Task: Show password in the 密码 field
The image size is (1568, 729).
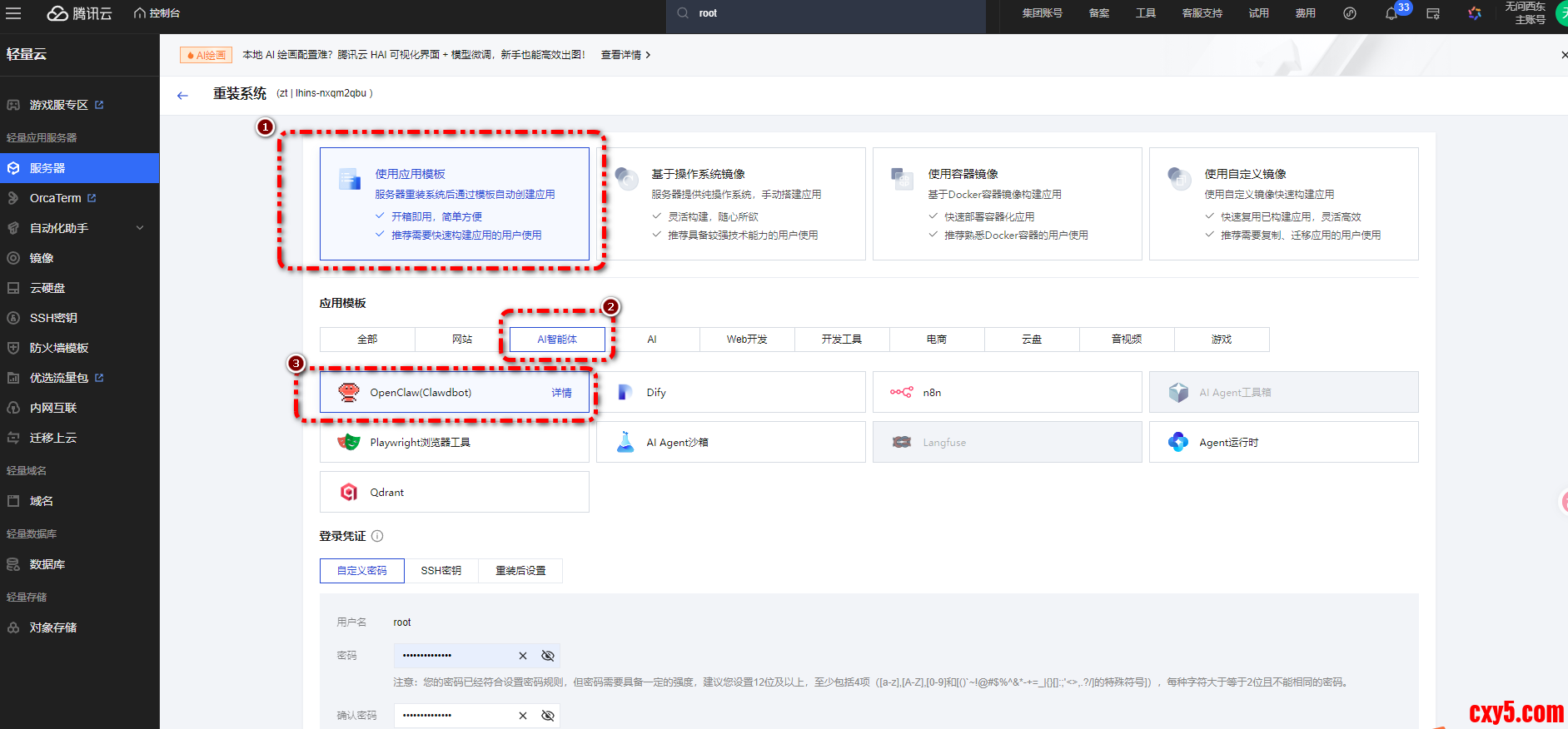Action: click(548, 656)
